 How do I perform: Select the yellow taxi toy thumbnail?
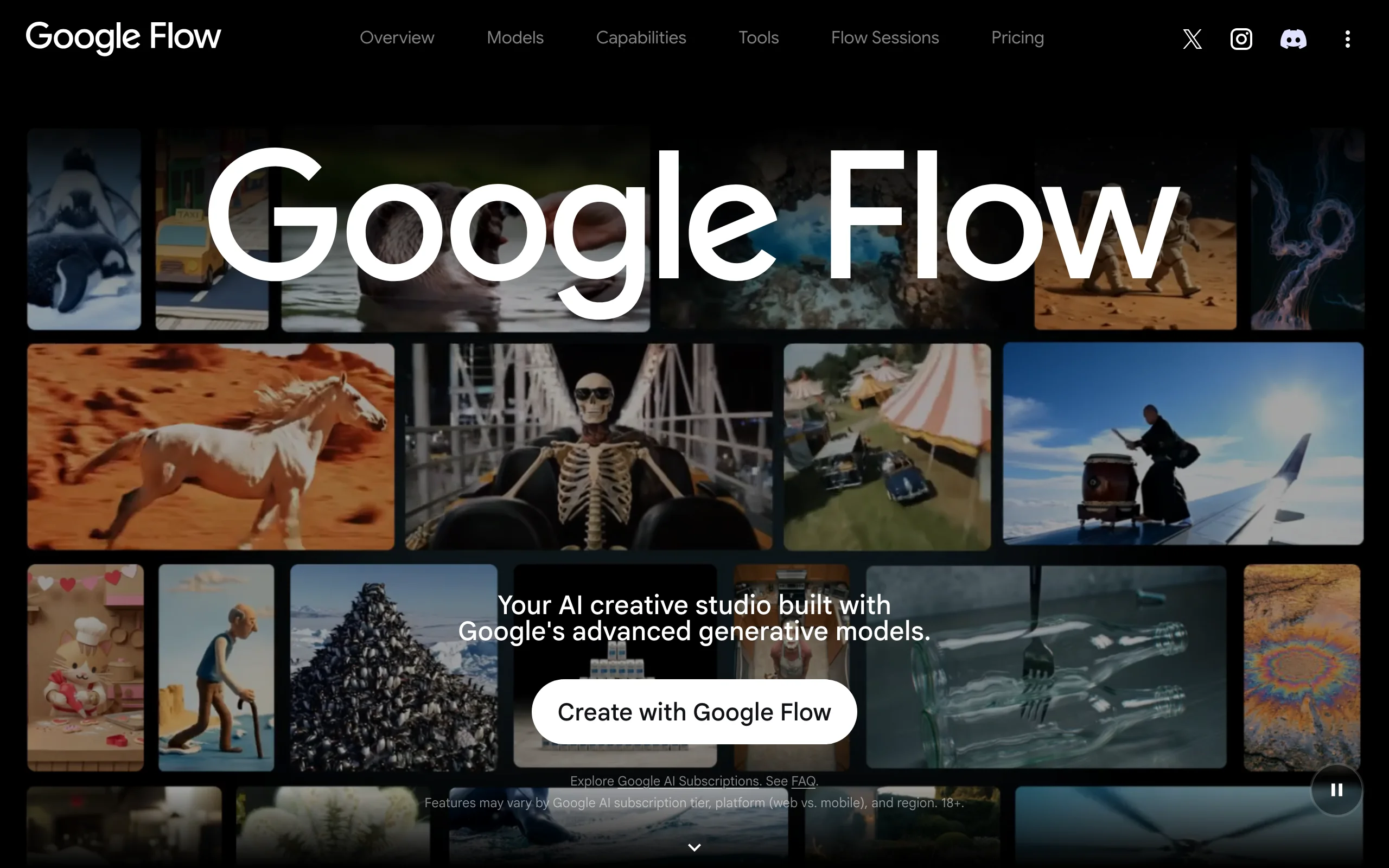(212, 229)
